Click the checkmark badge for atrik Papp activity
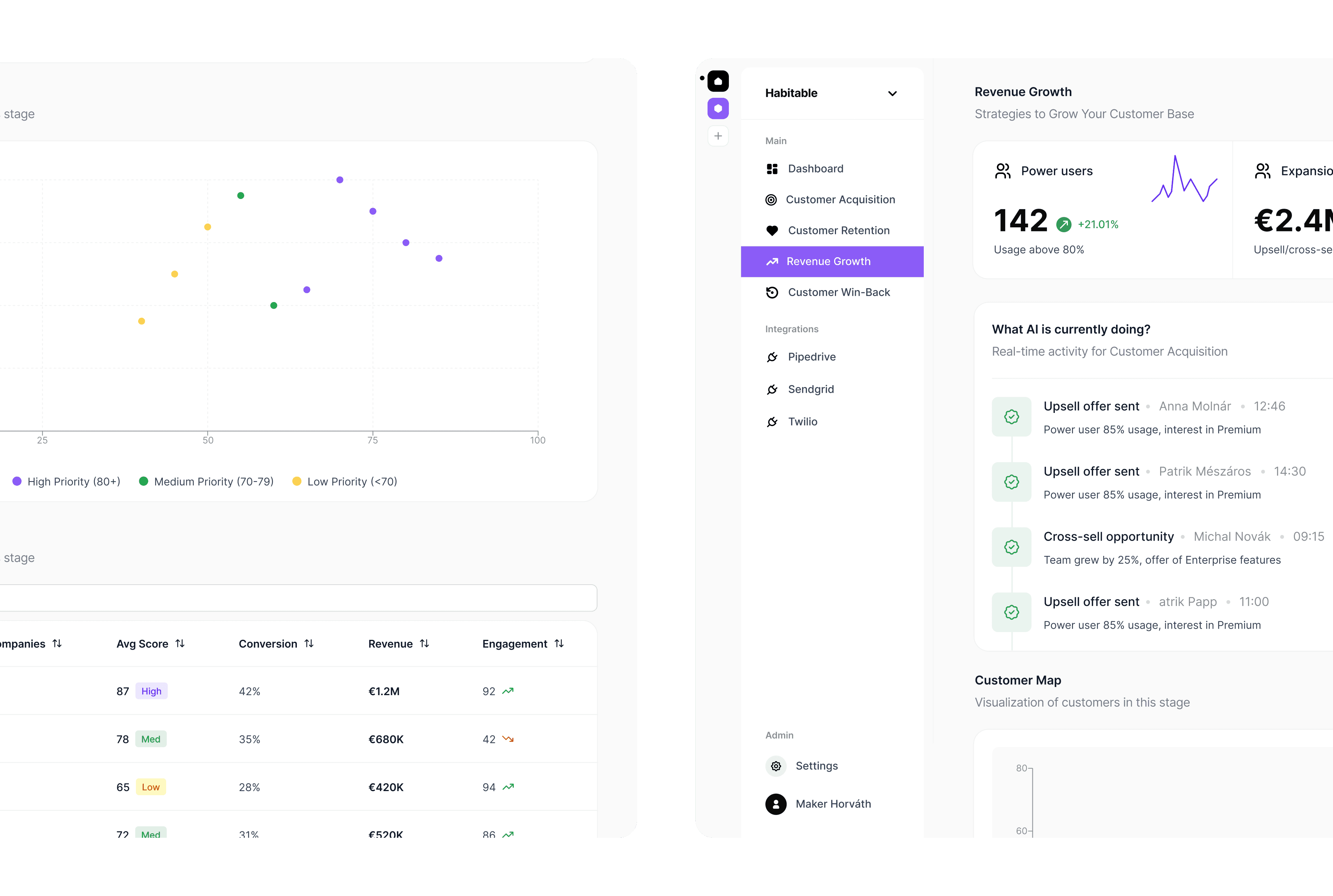This screenshot has height=896, width=1333. (1011, 613)
